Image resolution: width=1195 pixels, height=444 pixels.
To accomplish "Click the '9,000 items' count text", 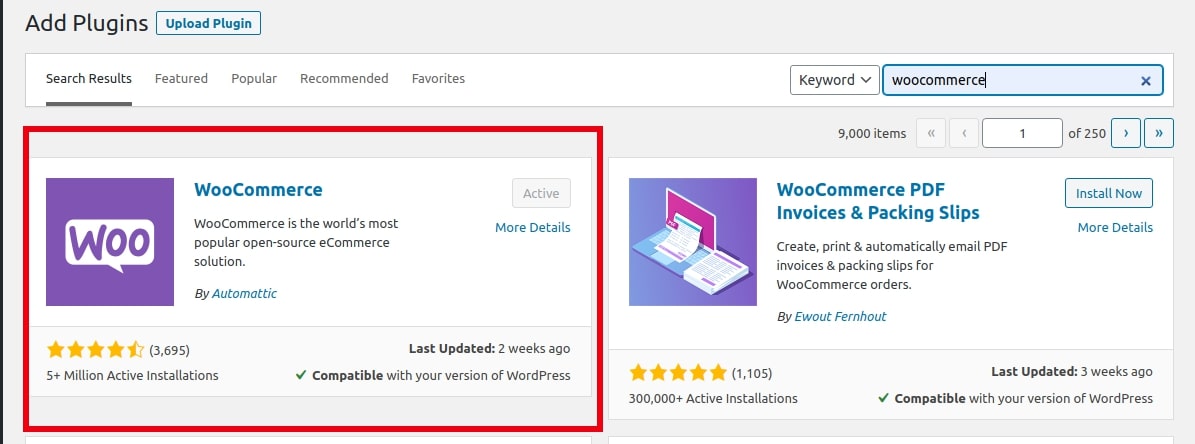I will [x=872, y=133].
